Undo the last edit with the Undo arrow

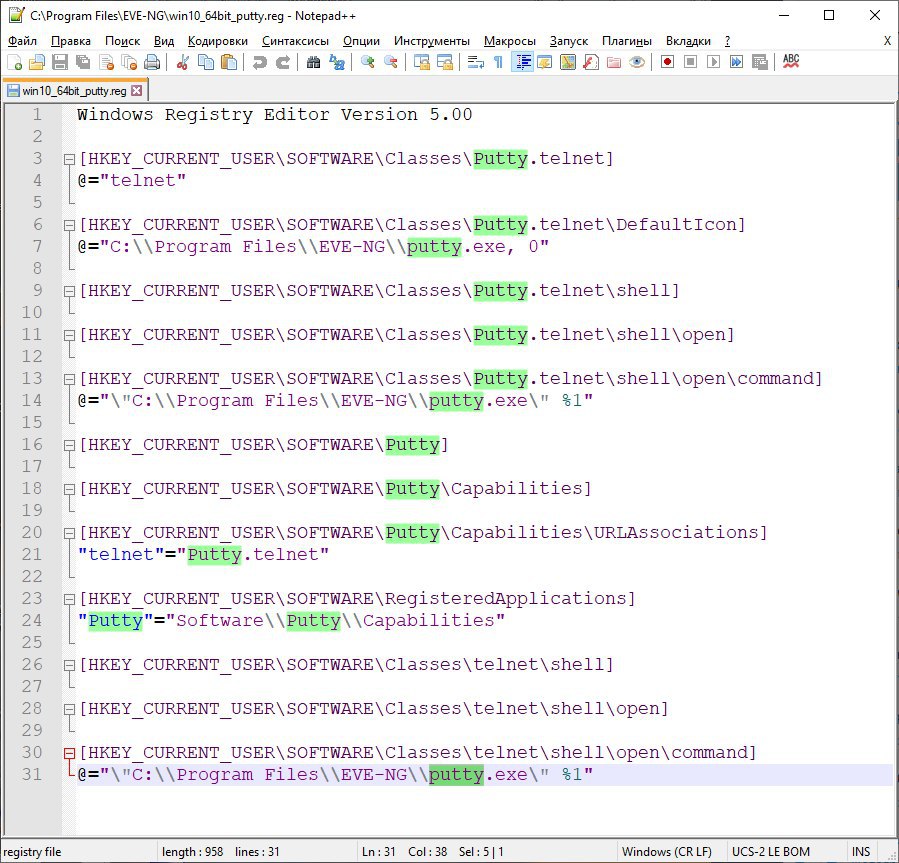[x=259, y=62]
